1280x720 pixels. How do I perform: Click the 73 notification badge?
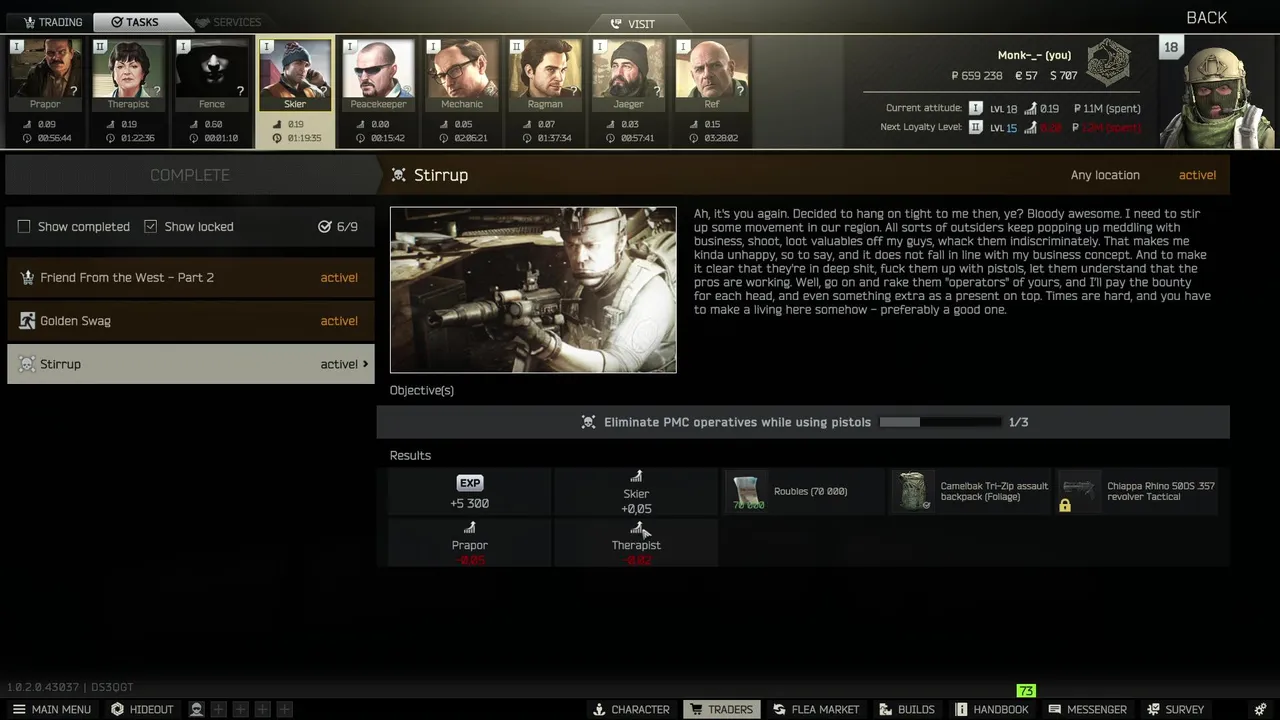coord(1026,691)
